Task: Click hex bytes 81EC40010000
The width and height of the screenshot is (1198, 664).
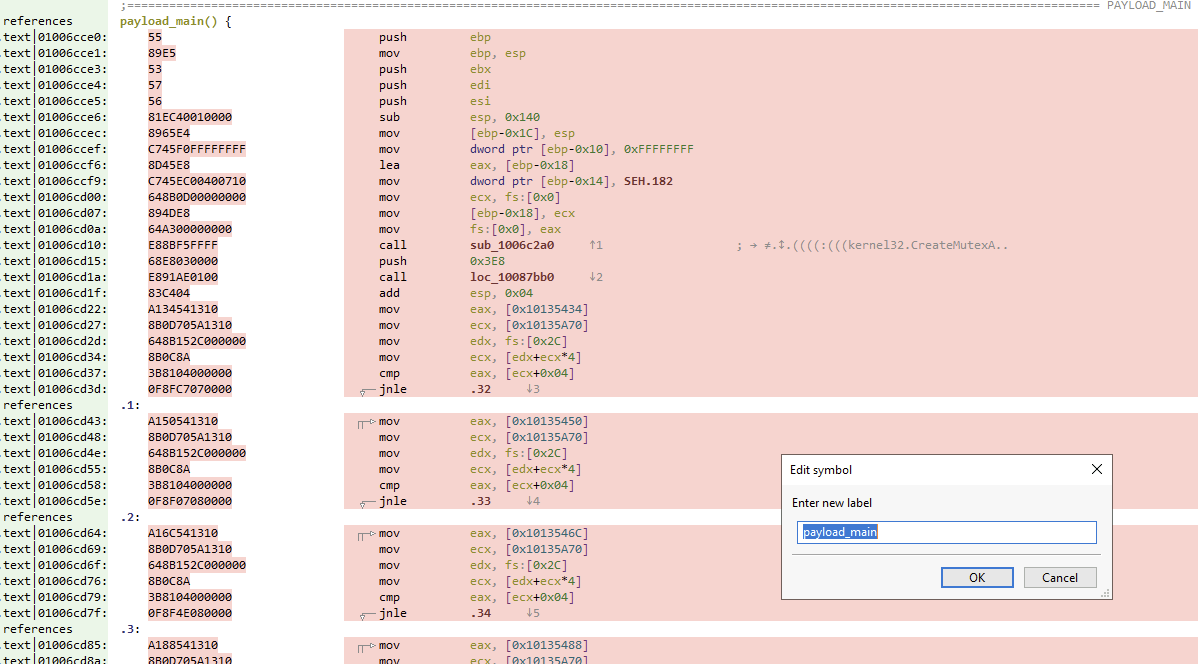Action: [x=189, y=117]
